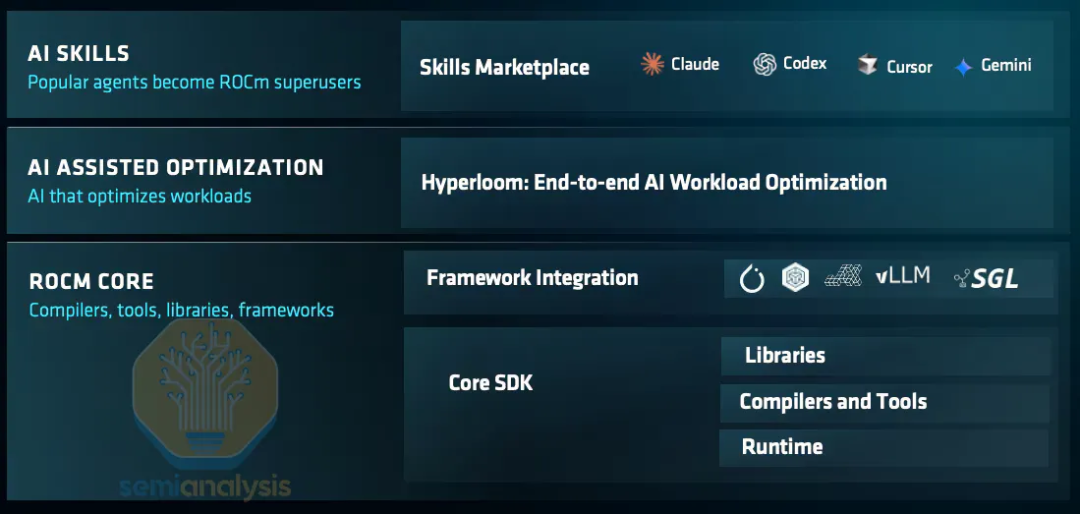Click the PyTorch flame logo icon
Viewport: 1080px width, 514px height.
(x=751, y=279)
